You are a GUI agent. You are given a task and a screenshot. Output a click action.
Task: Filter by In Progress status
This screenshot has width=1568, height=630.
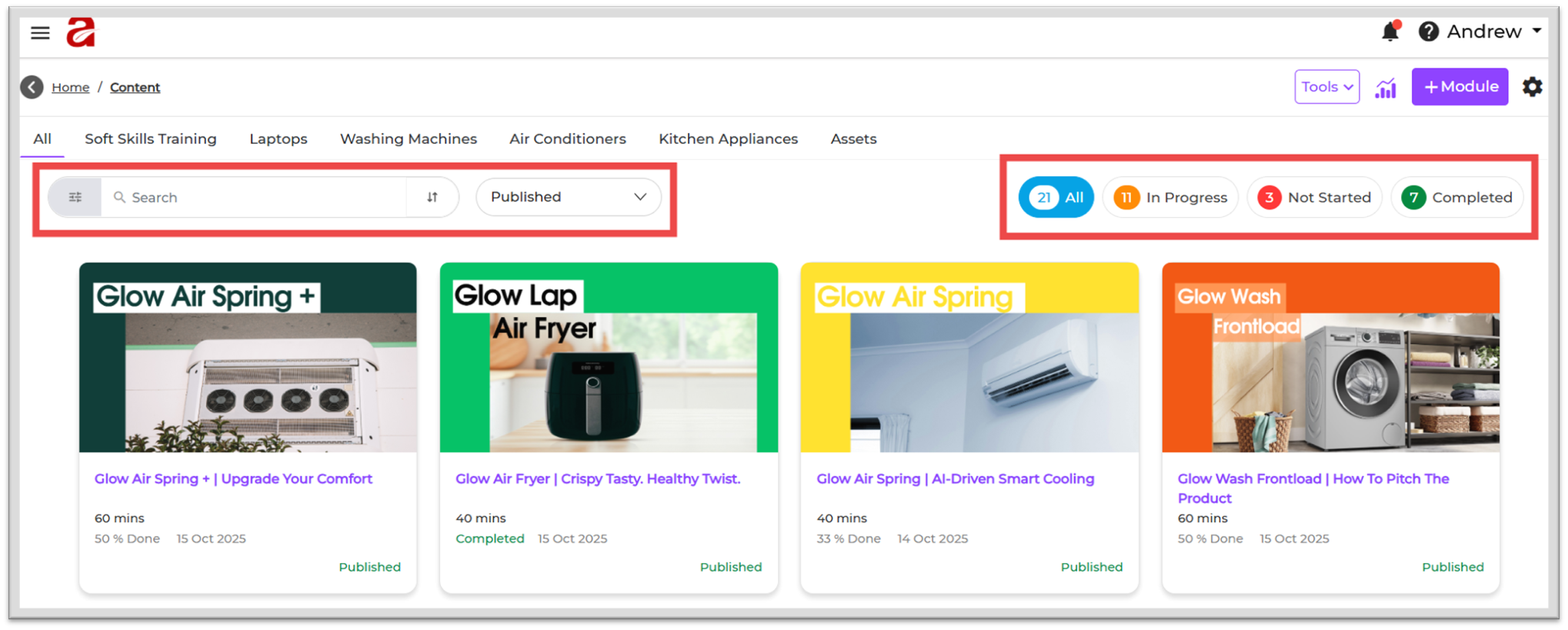pos(1170,198)
